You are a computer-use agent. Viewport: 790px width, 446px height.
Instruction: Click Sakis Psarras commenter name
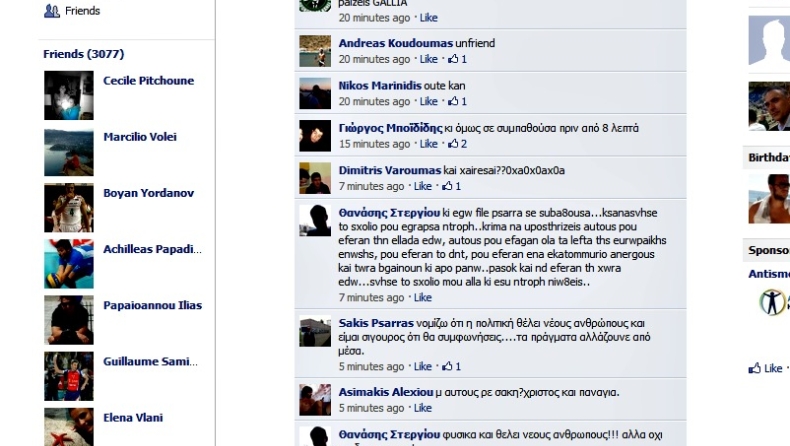(x=376, y=323)
